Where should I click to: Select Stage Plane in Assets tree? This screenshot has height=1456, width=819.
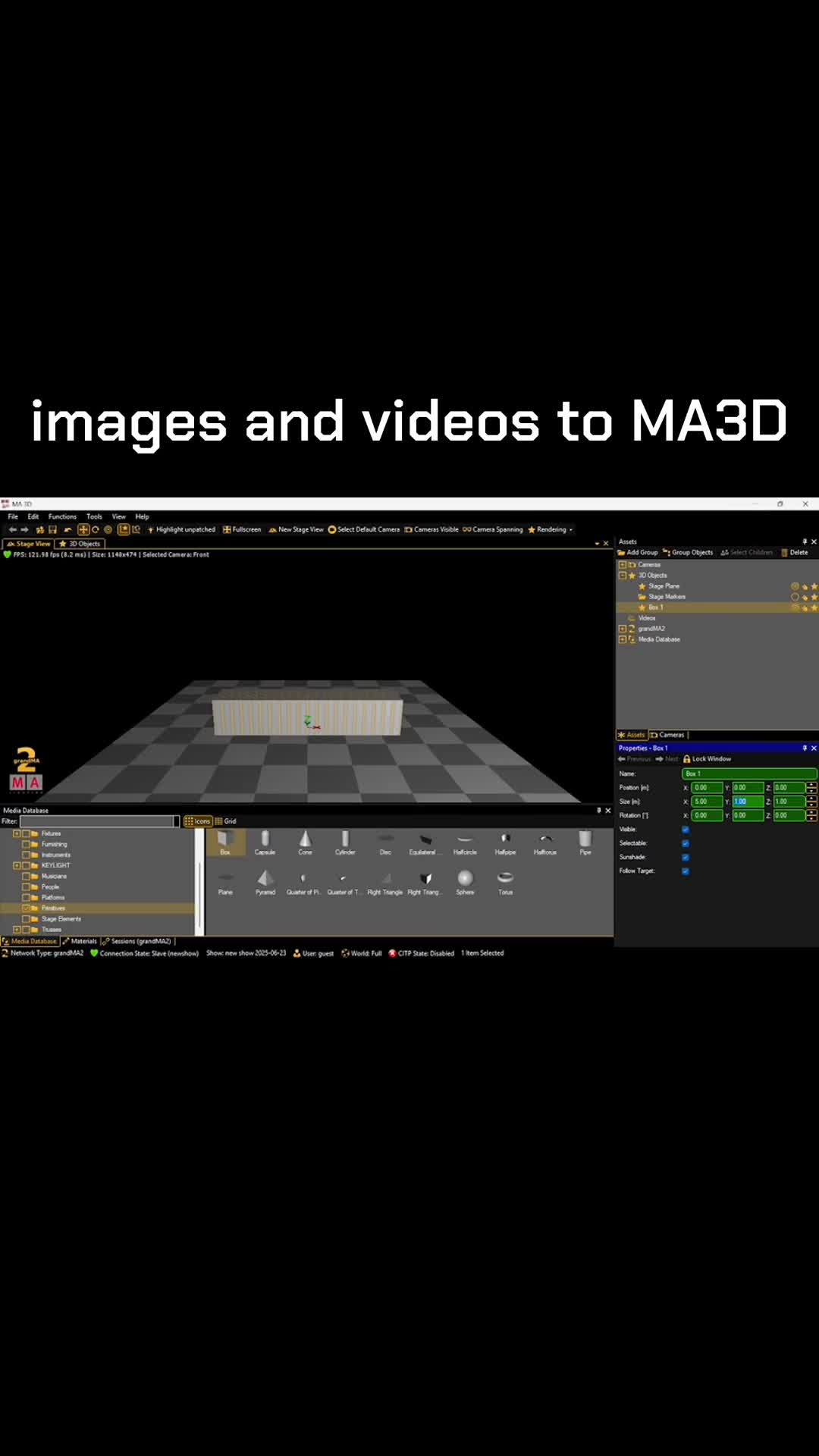[664, 586]
